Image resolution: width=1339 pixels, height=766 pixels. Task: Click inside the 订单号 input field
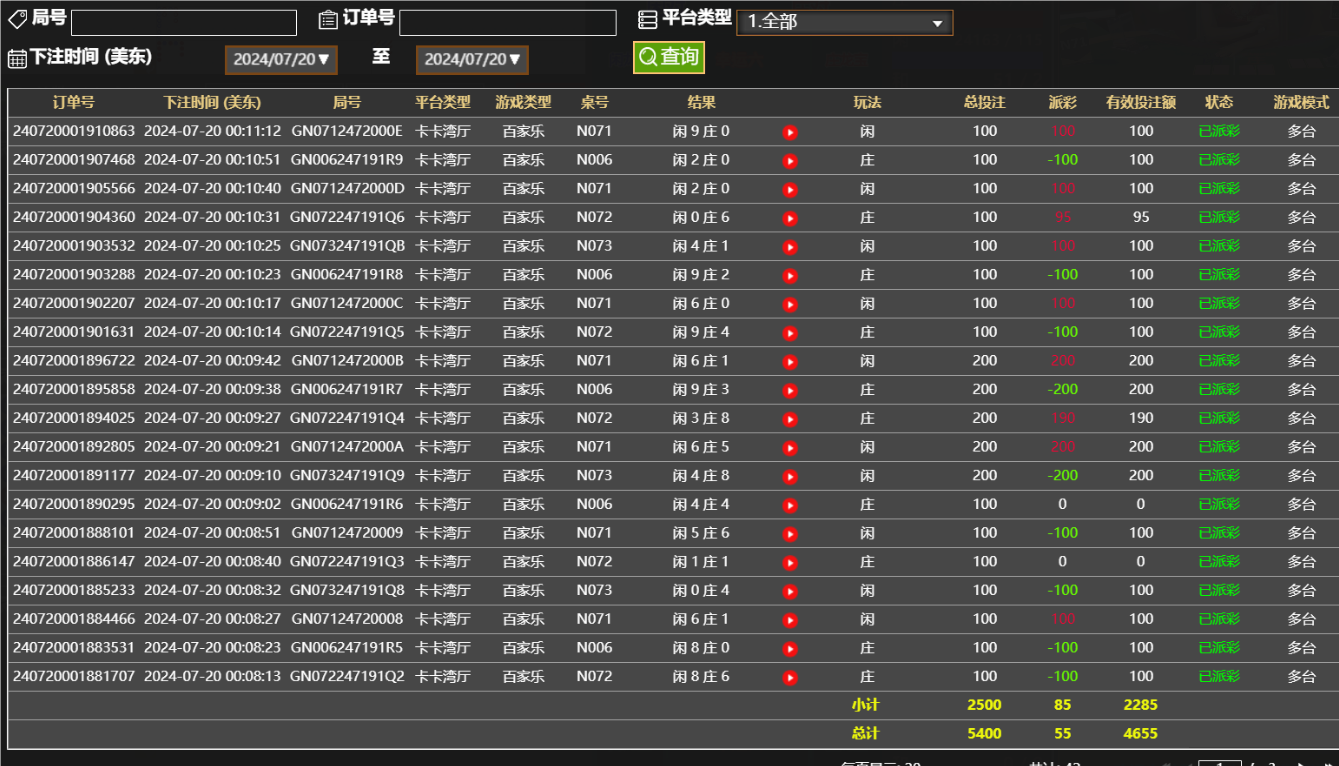[x=510, y=20]
